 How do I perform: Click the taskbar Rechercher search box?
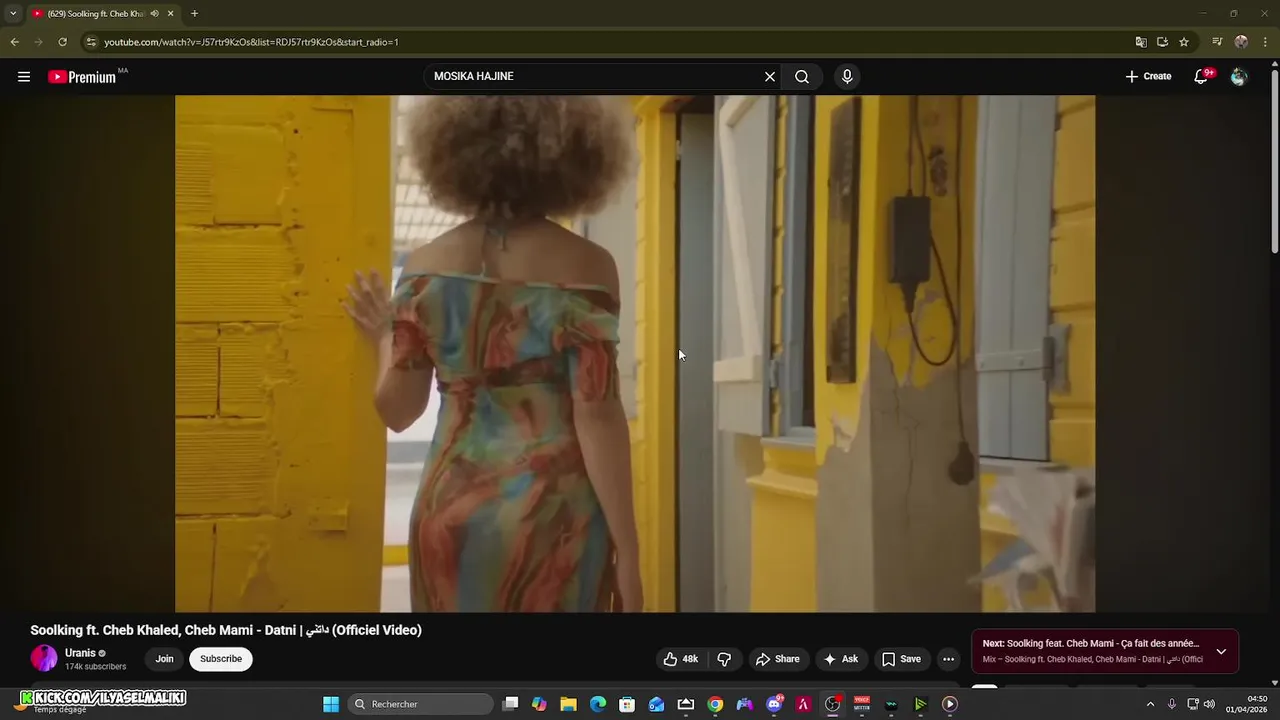pos(421,704)
